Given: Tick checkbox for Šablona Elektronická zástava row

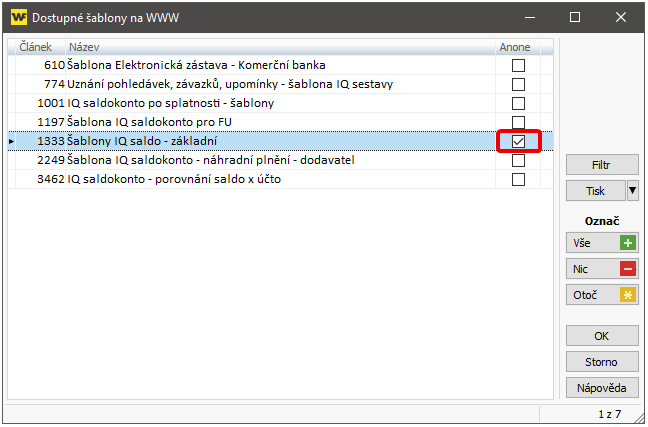Looking at the screenshot, I should [x=518, y=65].
